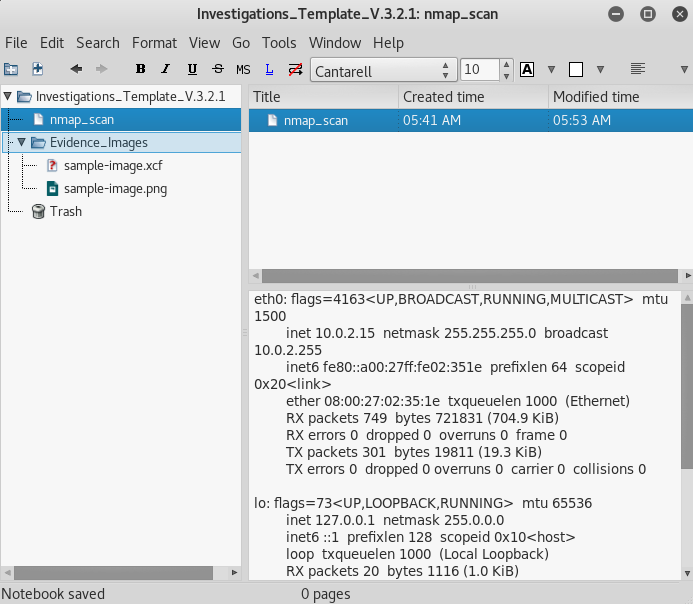Open the Format menu
Viewport: 693px width, 604px height.
click(154, 43)
